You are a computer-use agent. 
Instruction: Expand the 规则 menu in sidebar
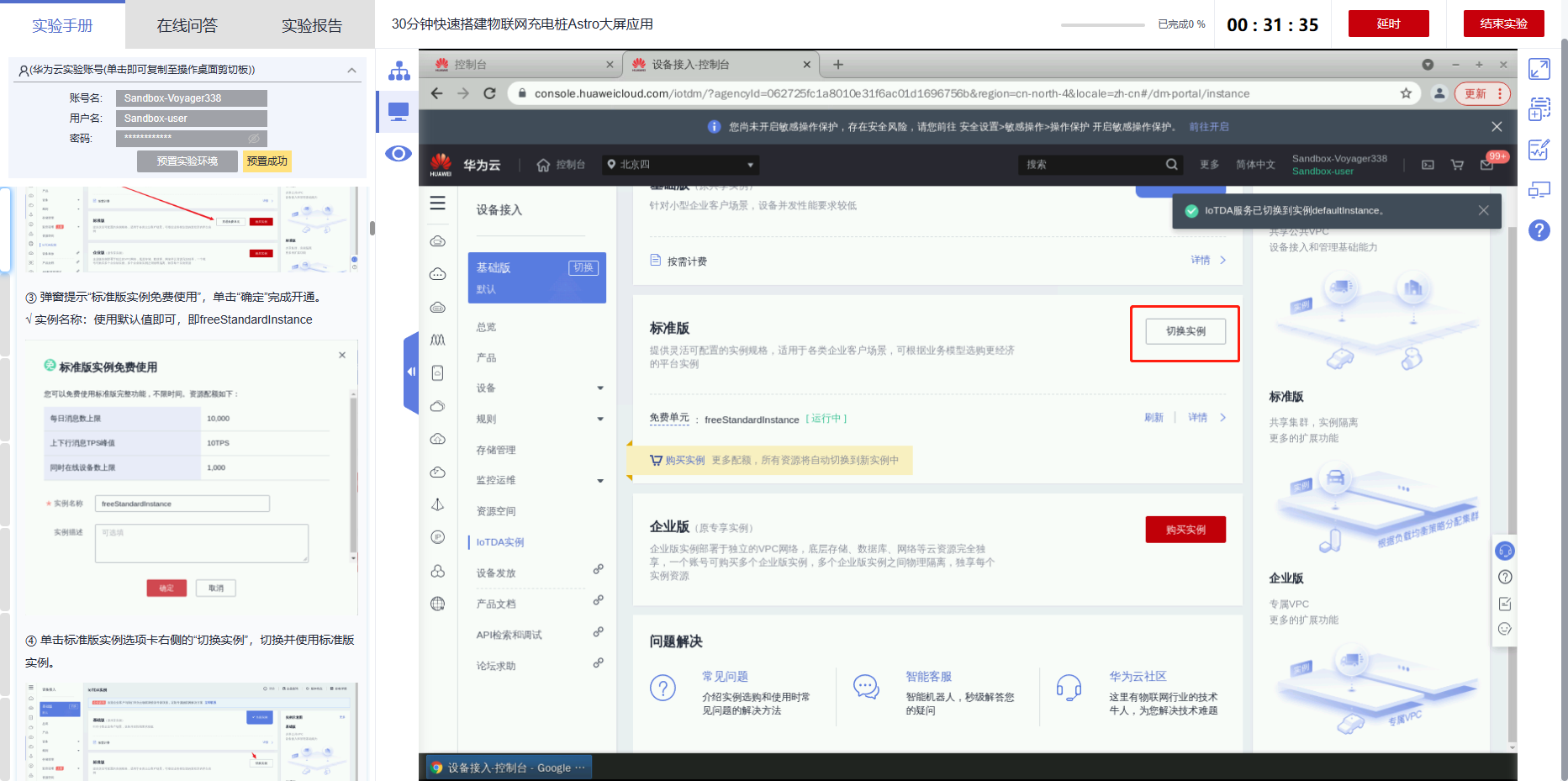pyautogui.click(x=600, y=420)
